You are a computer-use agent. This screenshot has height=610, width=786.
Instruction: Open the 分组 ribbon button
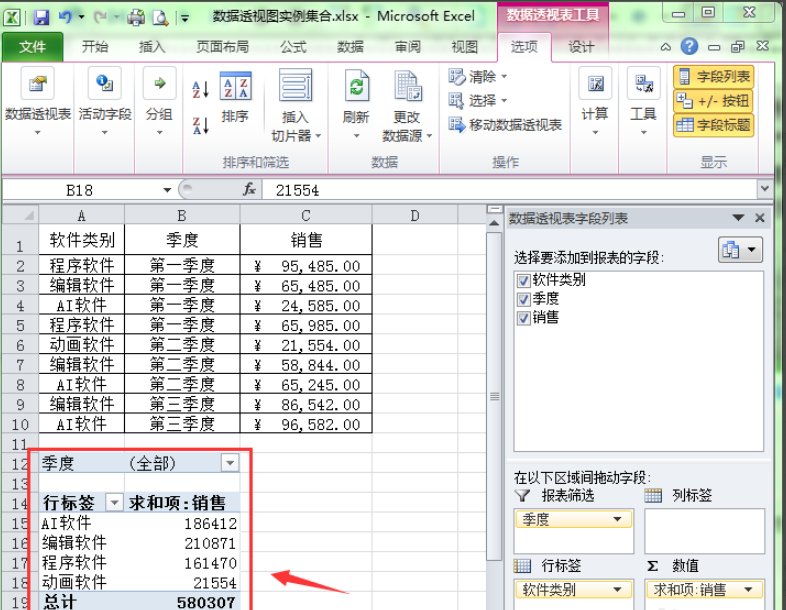(159, 102)
